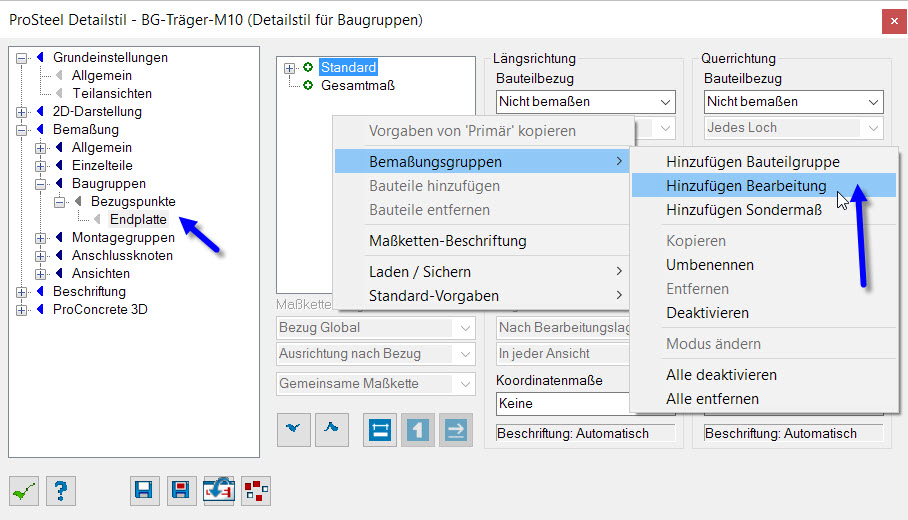Click the blue number one icon button
The width and height of the screenshot is (908, 520).
(418, 430)
